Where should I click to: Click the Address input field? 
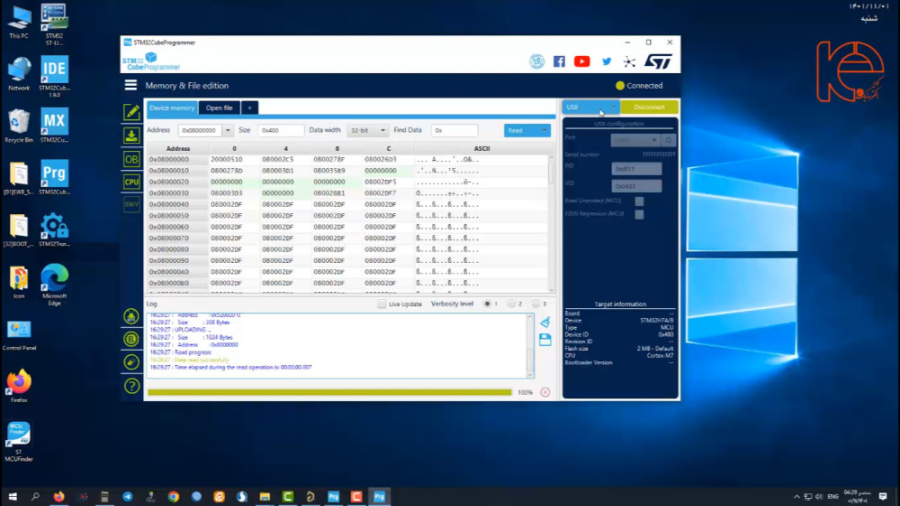pyautogui.click(x=200, y=131)
